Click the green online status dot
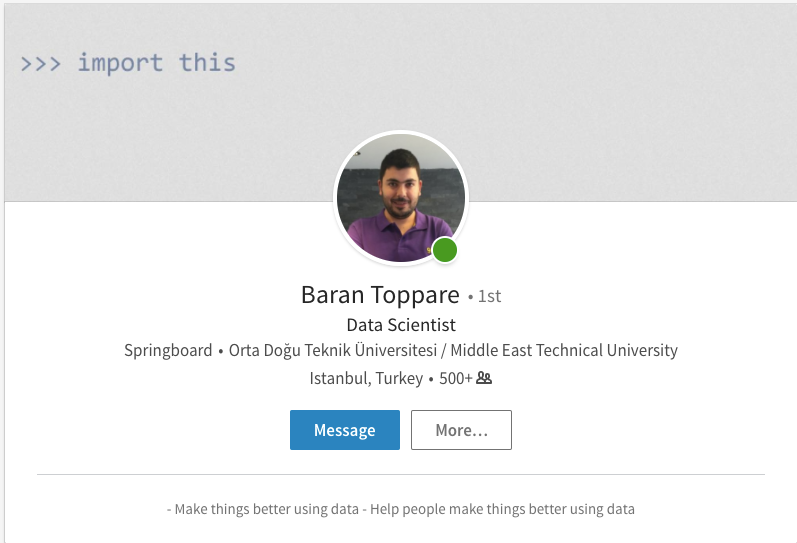Screen dimensions: 797x543 point(445,250)
